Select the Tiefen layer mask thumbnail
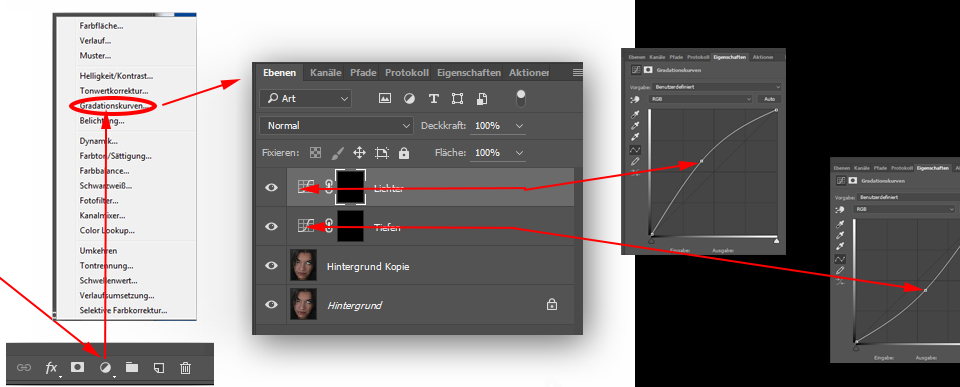960x387 pixels. [x=350, y=227]
